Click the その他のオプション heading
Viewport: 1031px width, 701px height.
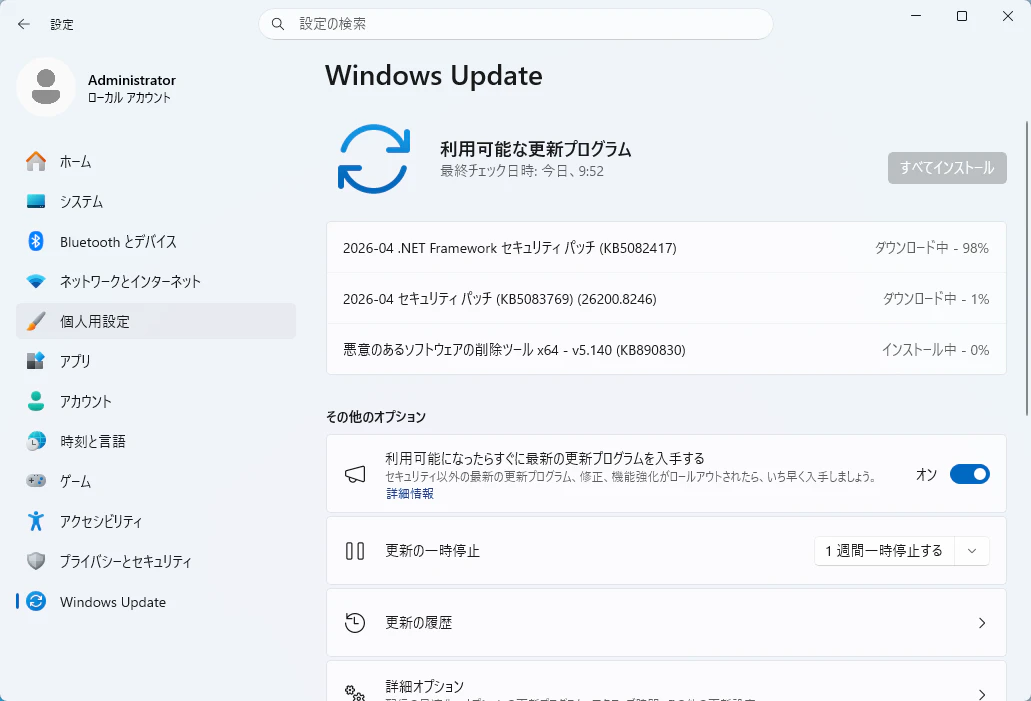click(375, 417)
